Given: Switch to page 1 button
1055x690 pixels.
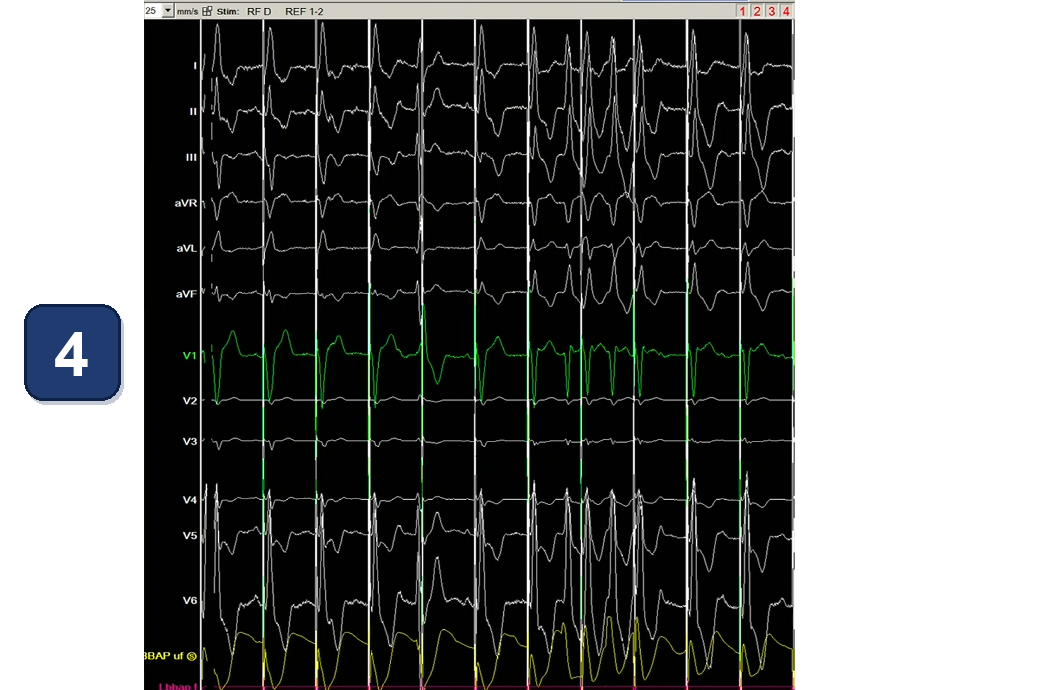Looking at the screenshot, I should 743,11.
